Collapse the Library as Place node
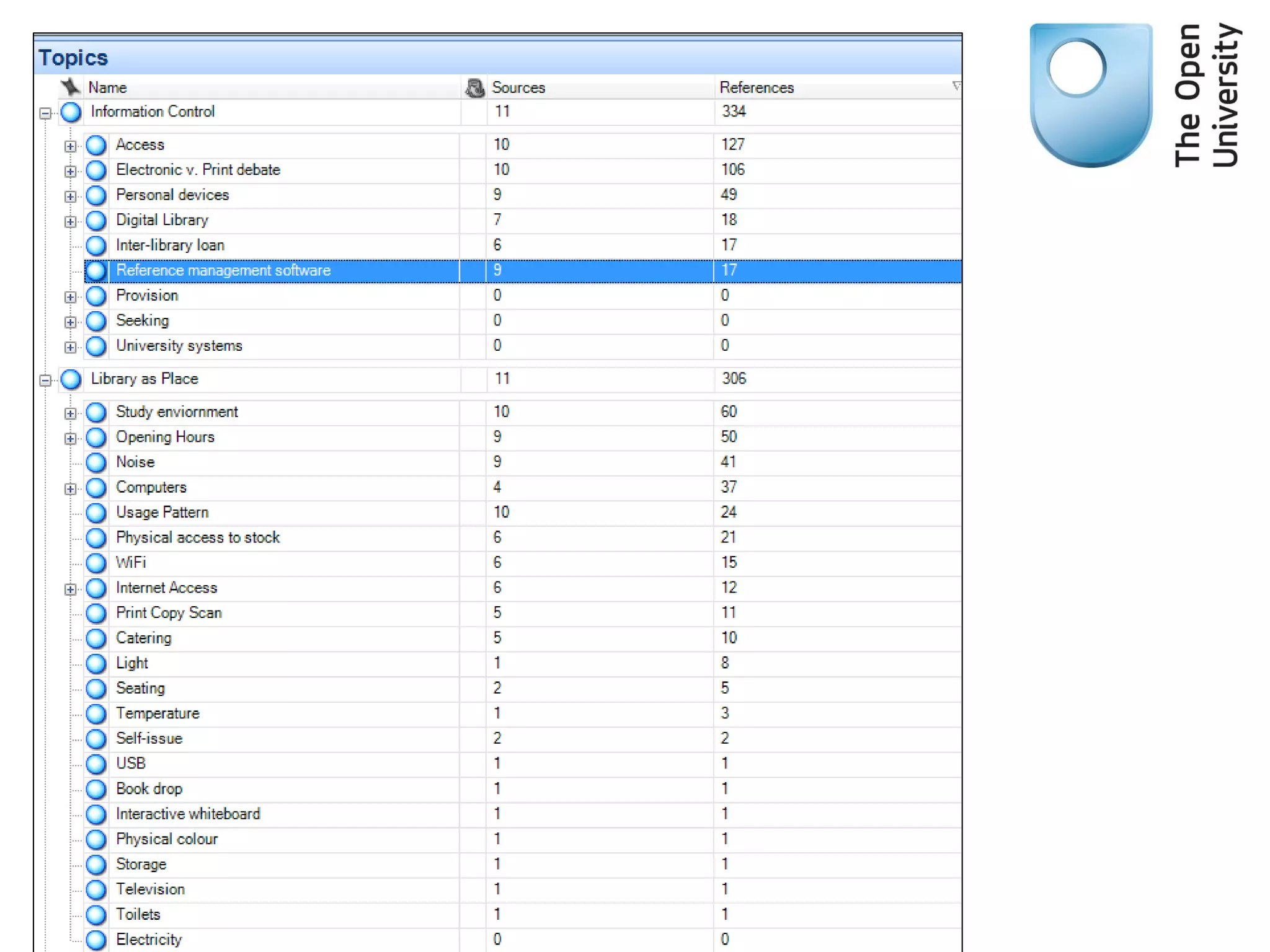 click(45, 380)
